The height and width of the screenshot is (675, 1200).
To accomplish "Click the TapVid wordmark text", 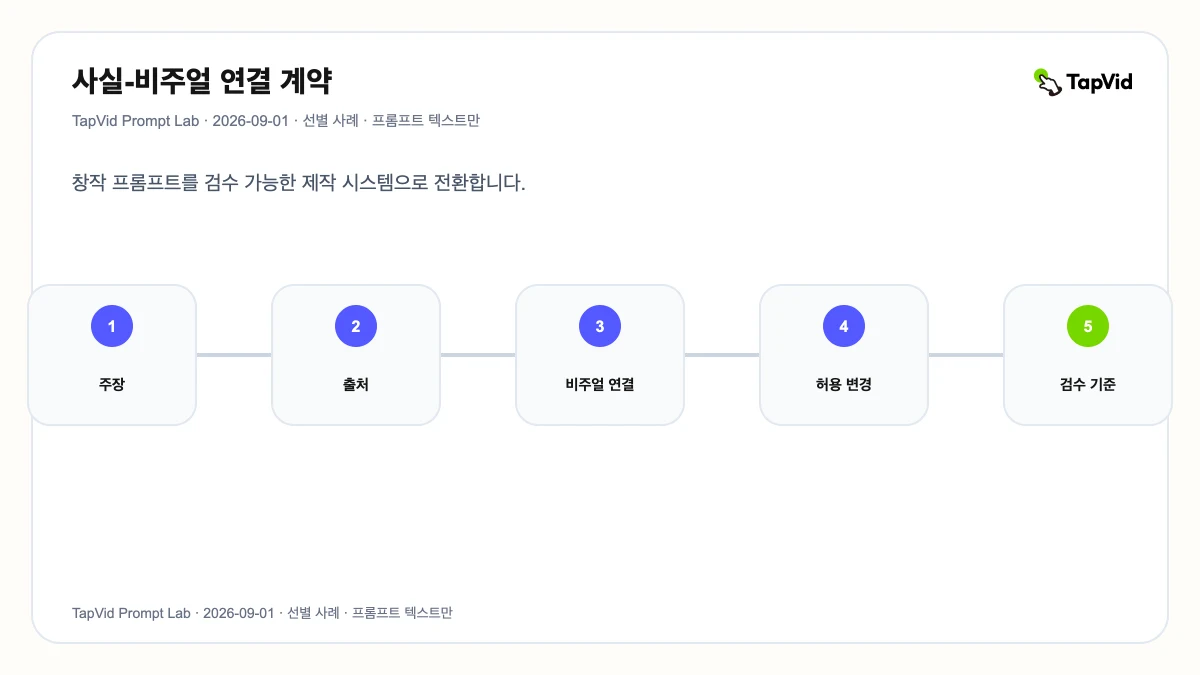I will [x=1099, y=82].
